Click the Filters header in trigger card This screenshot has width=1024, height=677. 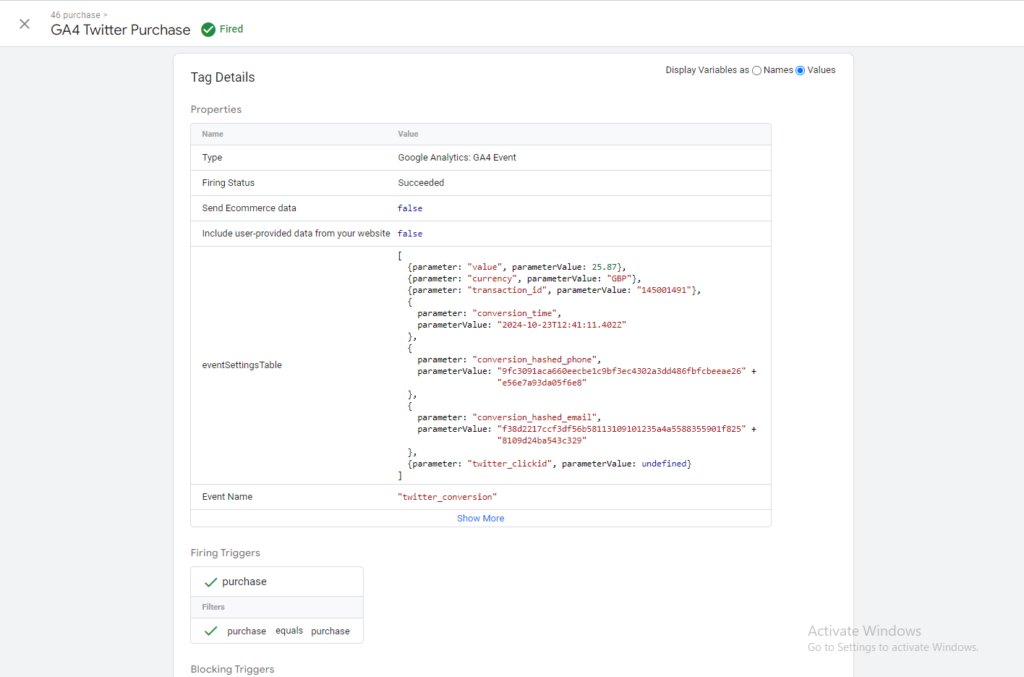coord(213,607)
